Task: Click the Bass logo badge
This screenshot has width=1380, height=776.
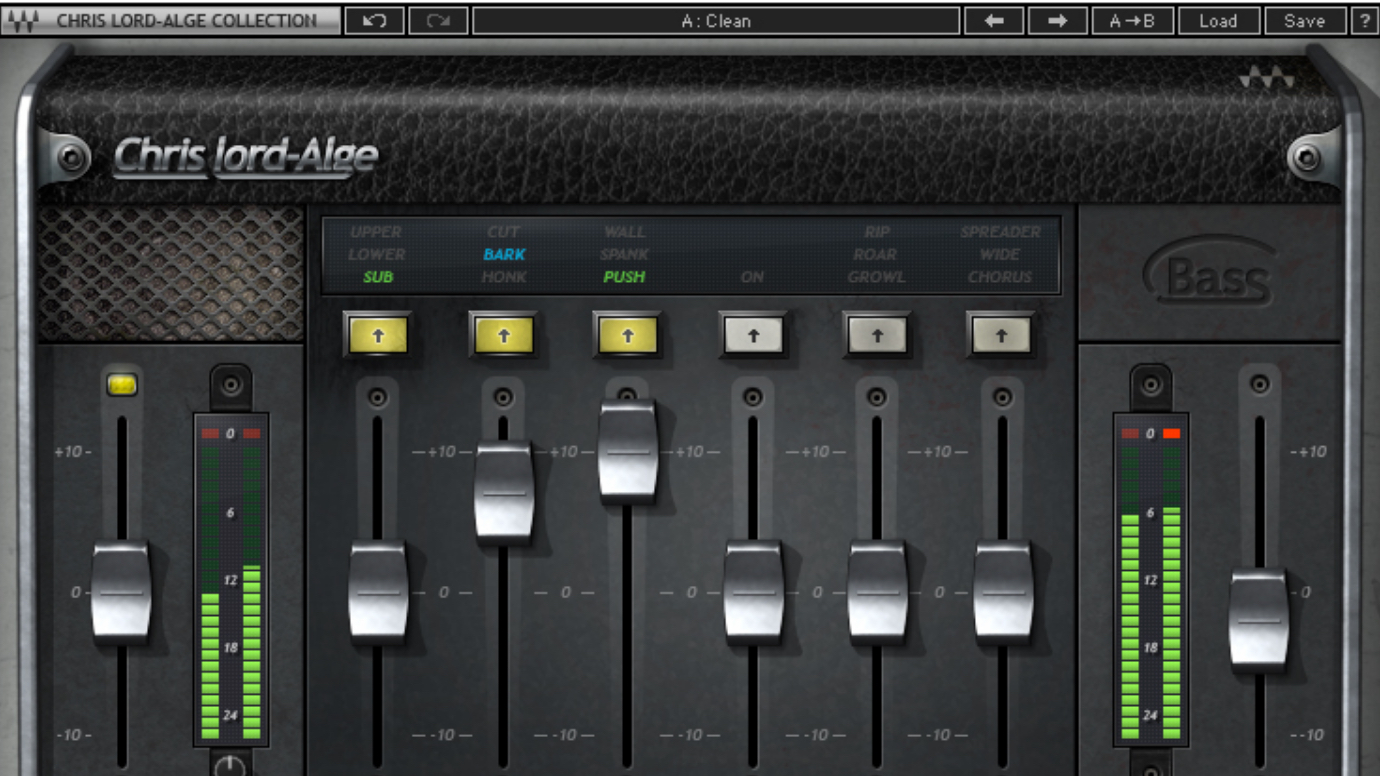Action: point(1210,272)
